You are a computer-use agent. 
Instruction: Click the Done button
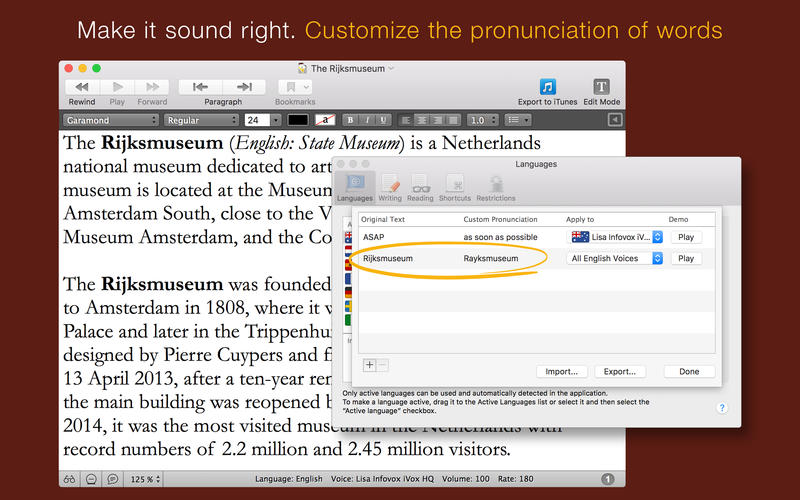pos(689,372)
